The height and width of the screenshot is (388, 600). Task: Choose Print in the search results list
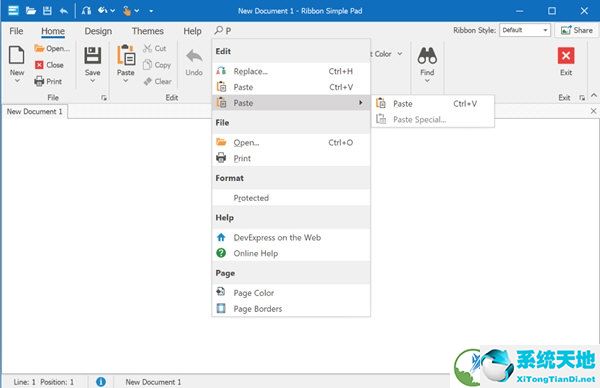[291, 158]
